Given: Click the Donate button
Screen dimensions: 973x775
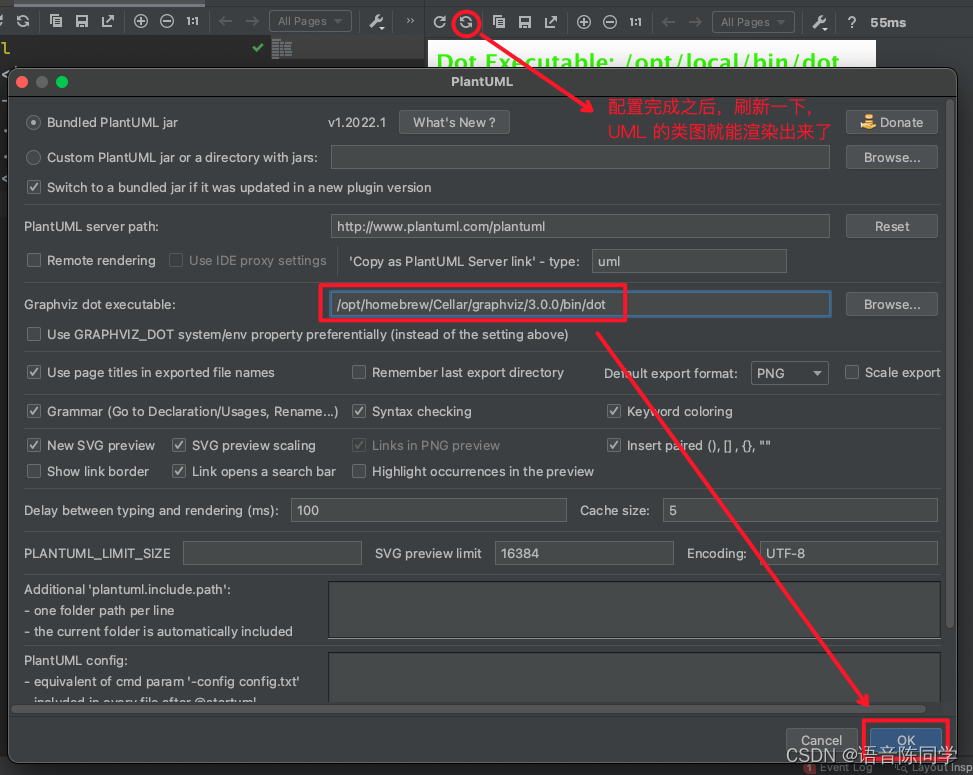Looking at the screenshot, I should click(892, 122).
